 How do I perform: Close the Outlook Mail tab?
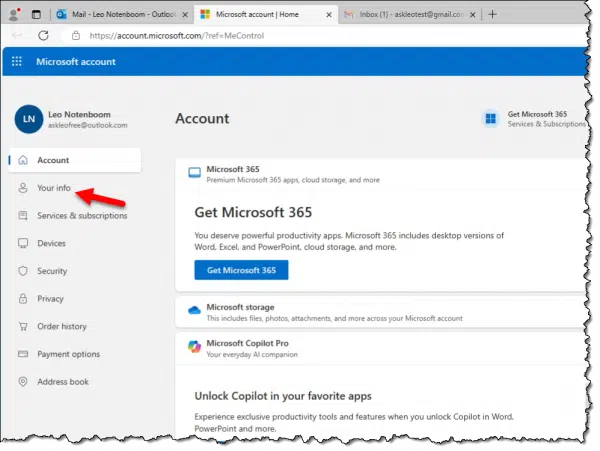pyautogui.click(x=185, y=15)
